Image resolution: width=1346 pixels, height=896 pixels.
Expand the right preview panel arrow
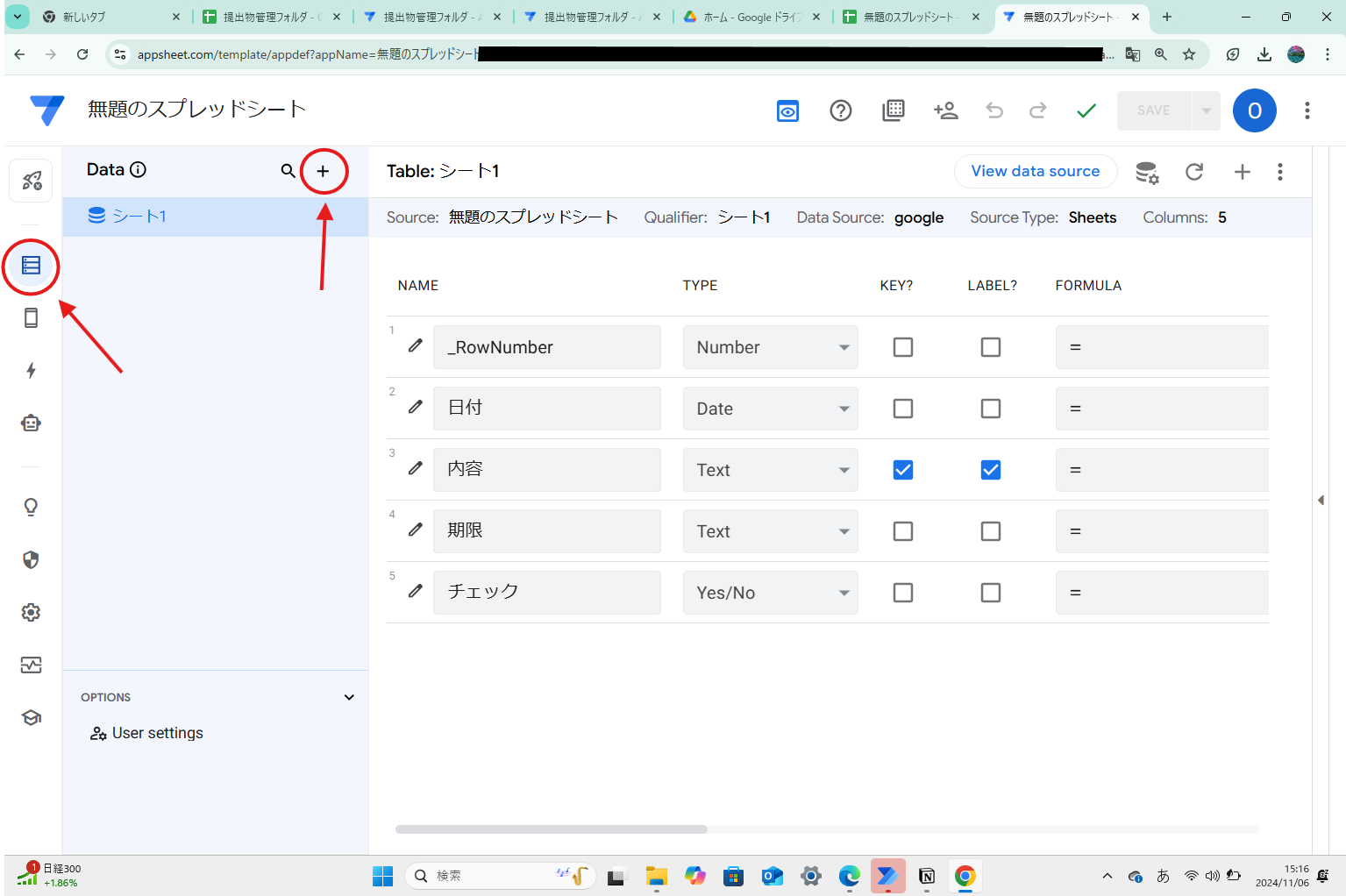[x=1321, y=500]
